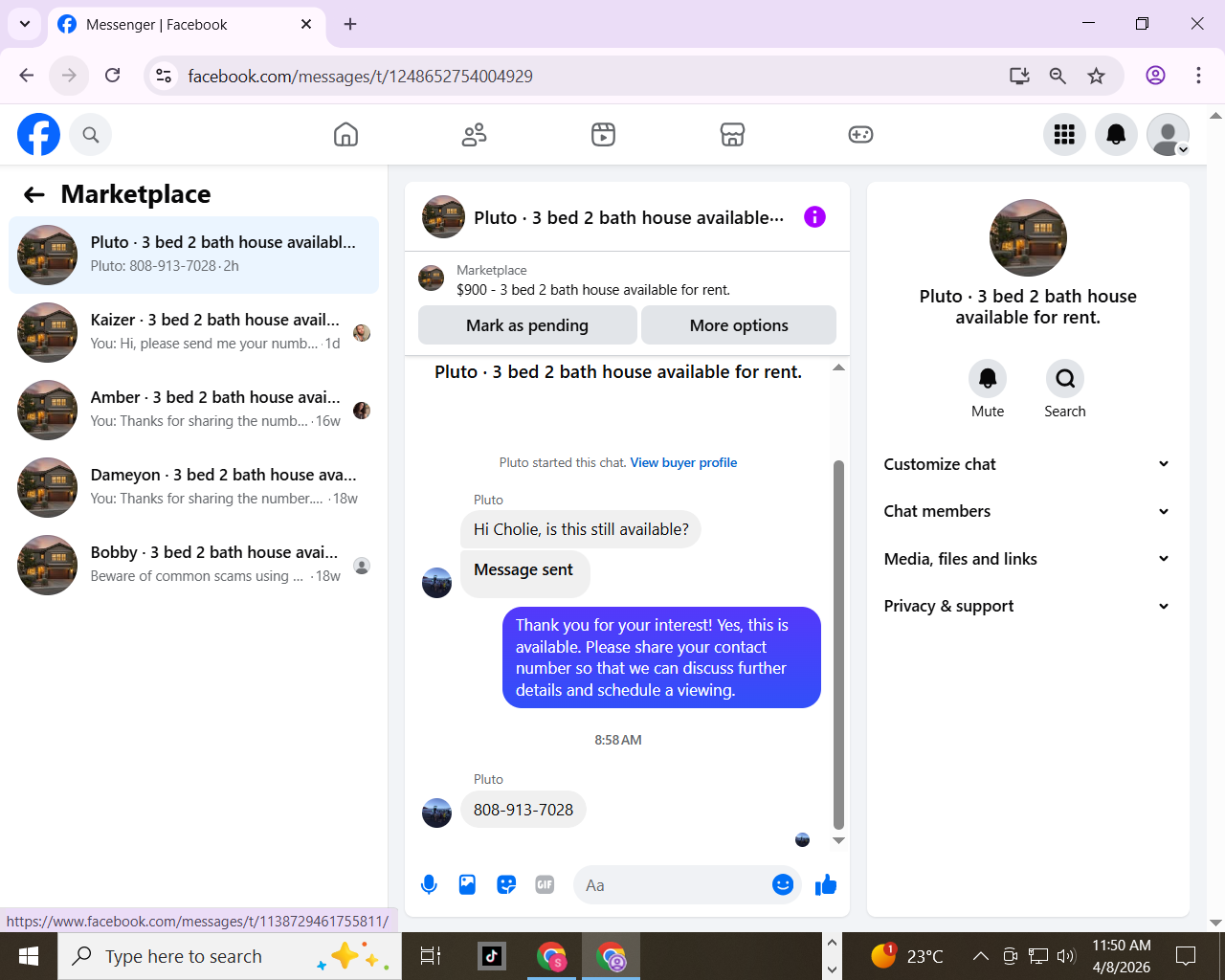Focus the Aa message input field
The width and height of the screenshot is (1225, 980).
click(675, 885)
